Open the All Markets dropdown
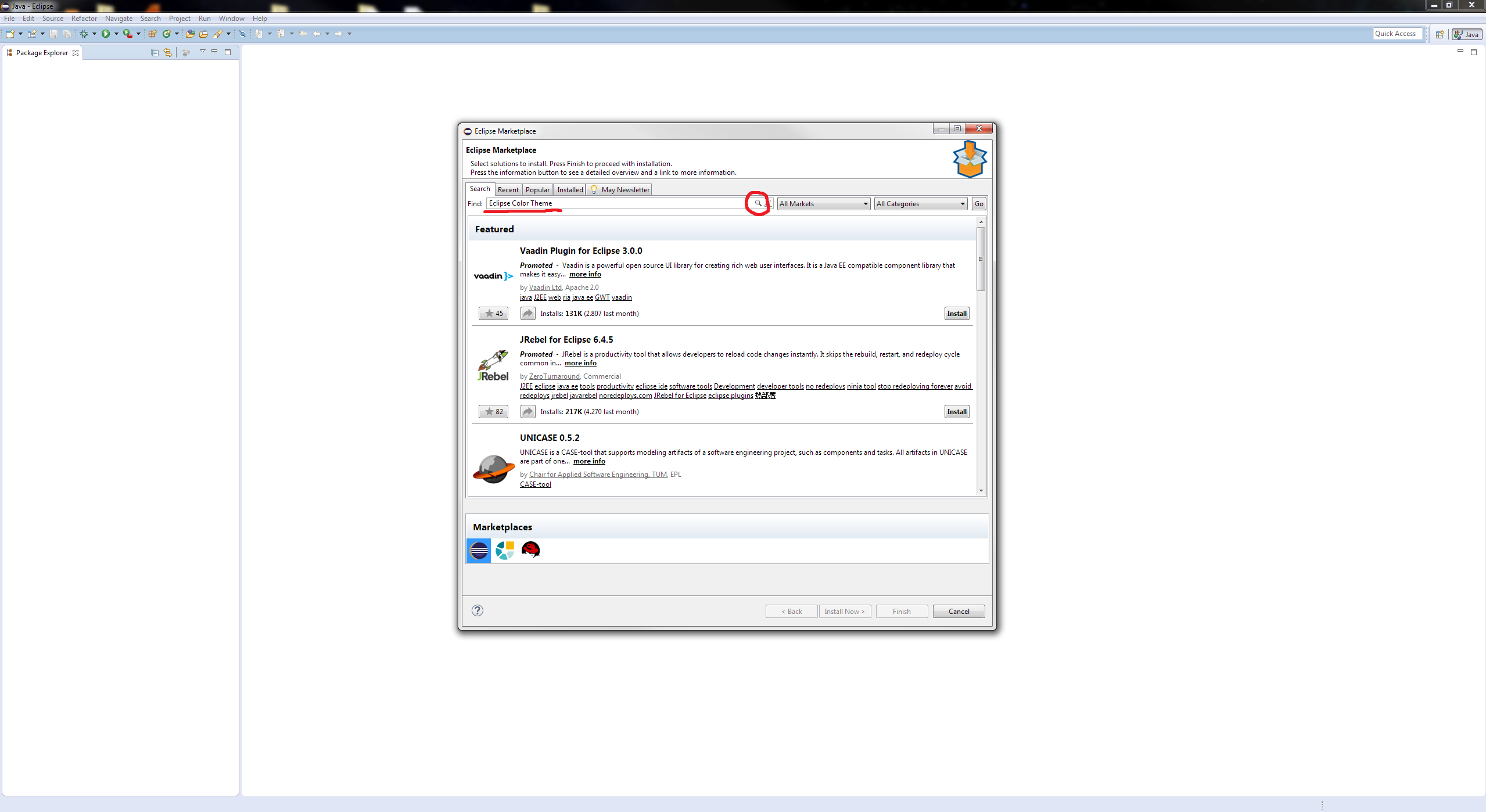The width and height of the screenshot is (1486, 812). click(x=823, y=203)
